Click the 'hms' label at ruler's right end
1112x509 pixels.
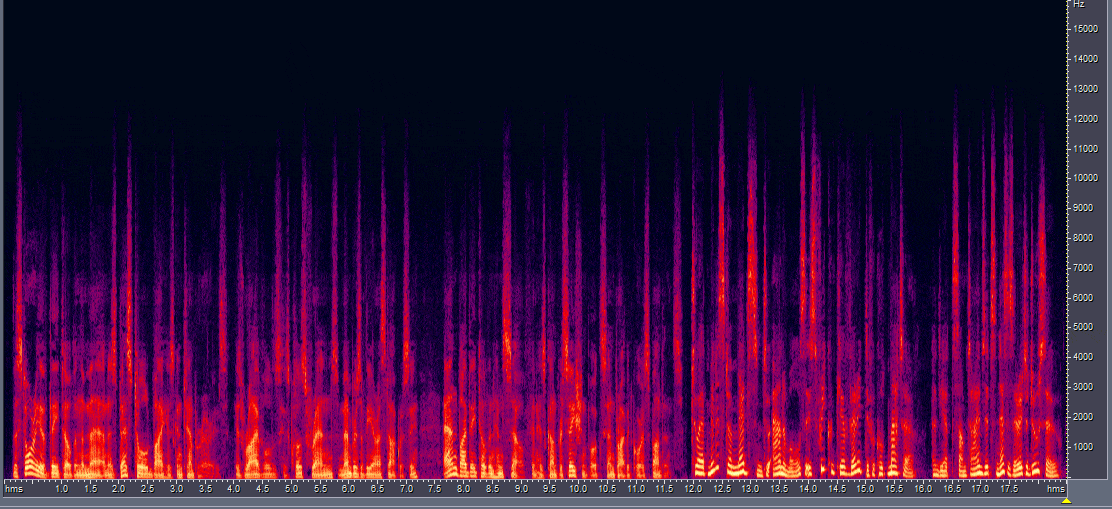[x=1056, y=489]
